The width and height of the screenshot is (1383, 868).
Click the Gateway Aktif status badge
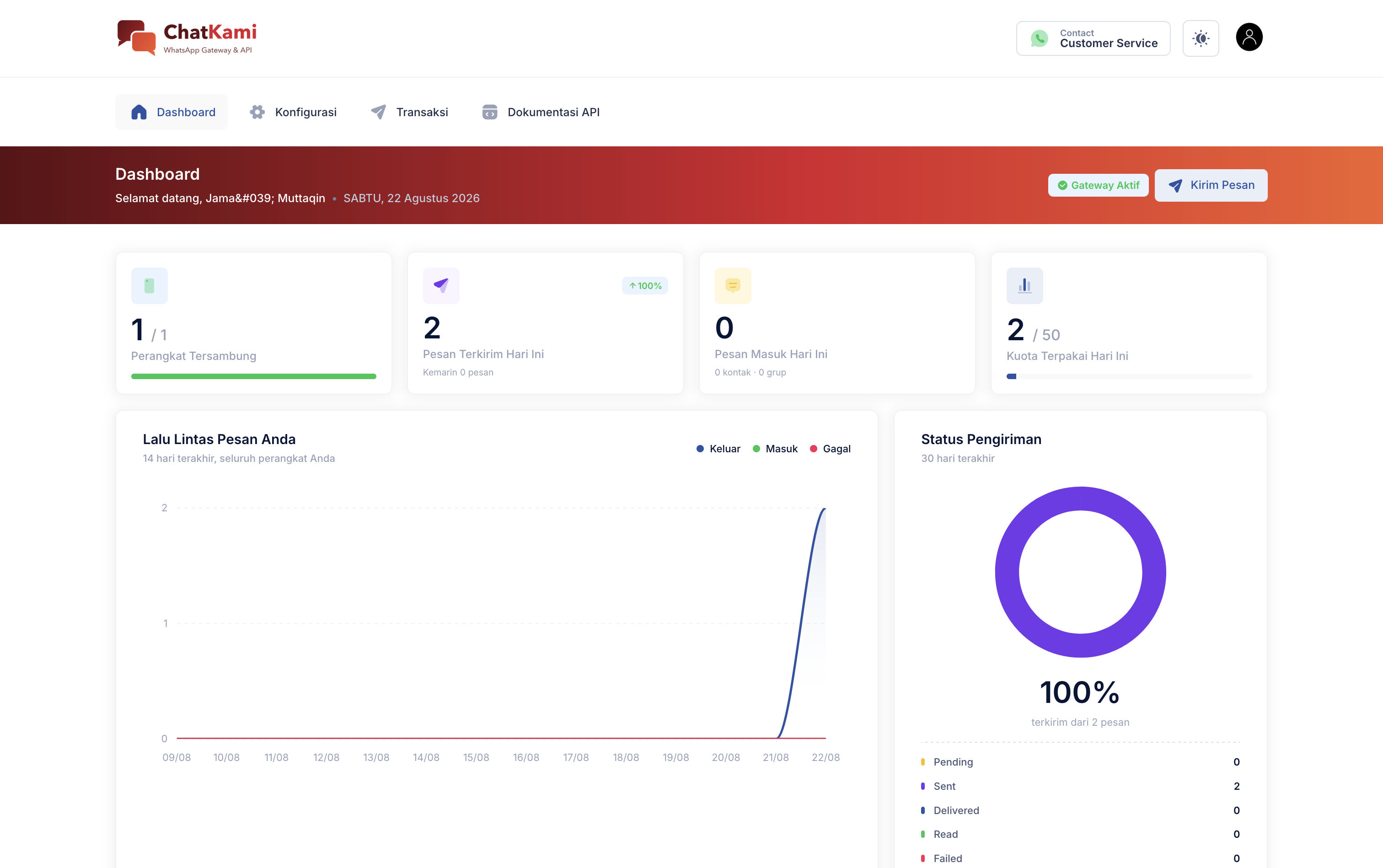click(x=1098, y=185)
